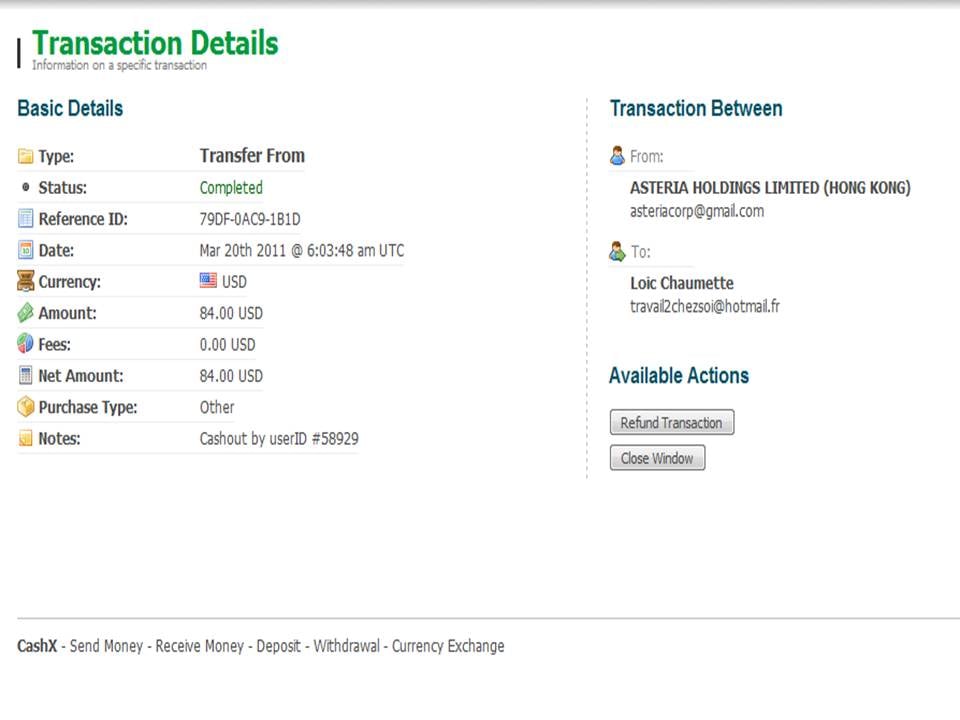Click the green money icon beside Amount
Viewport: 960px width, 720px height.
click(x=25, y=313)
